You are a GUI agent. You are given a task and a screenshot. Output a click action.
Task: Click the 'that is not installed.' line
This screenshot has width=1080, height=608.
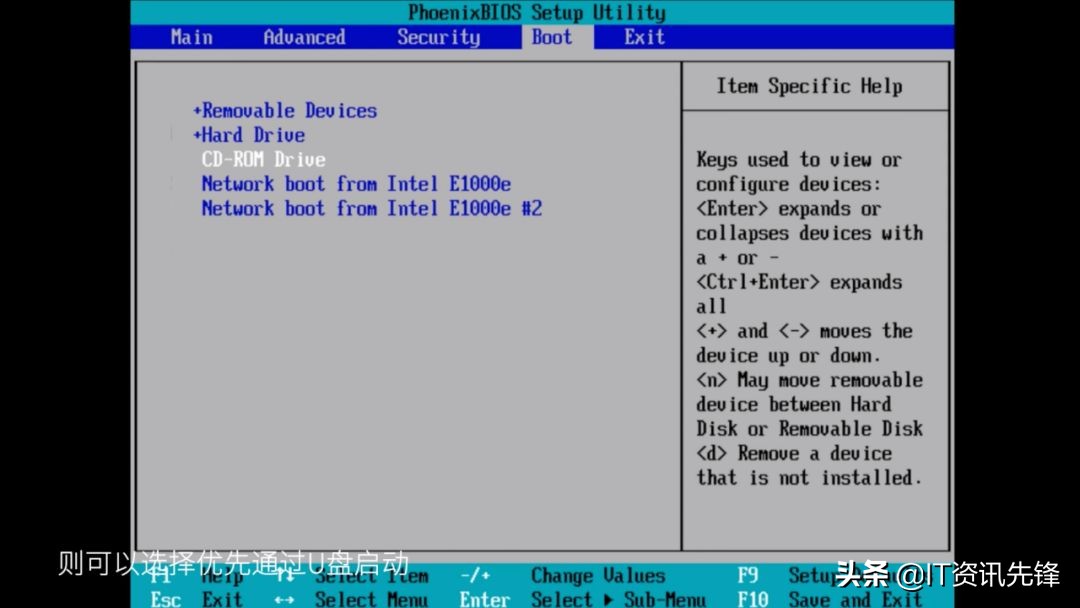tap(809, 478)
